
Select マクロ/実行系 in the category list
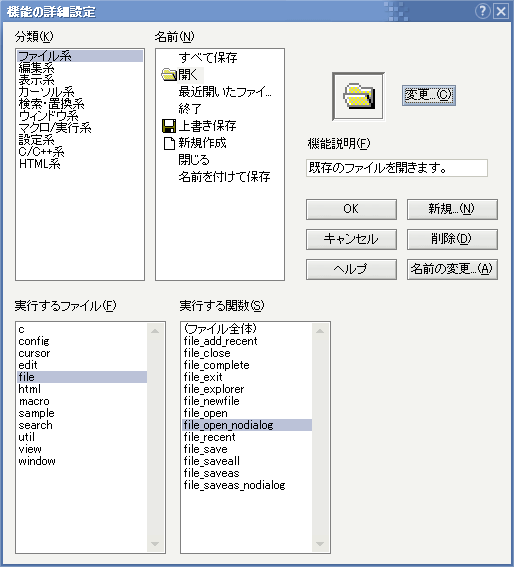click(55, 128)
